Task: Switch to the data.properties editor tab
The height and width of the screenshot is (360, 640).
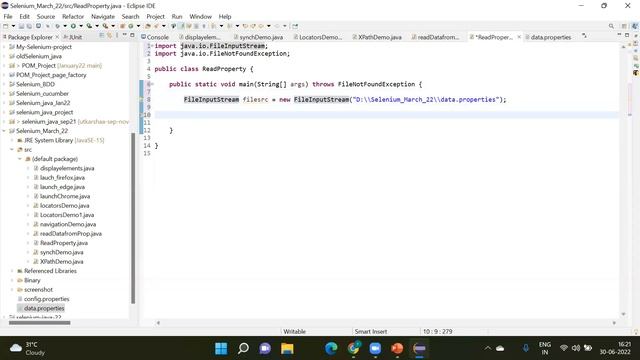Action: click(x=548, y=37)
